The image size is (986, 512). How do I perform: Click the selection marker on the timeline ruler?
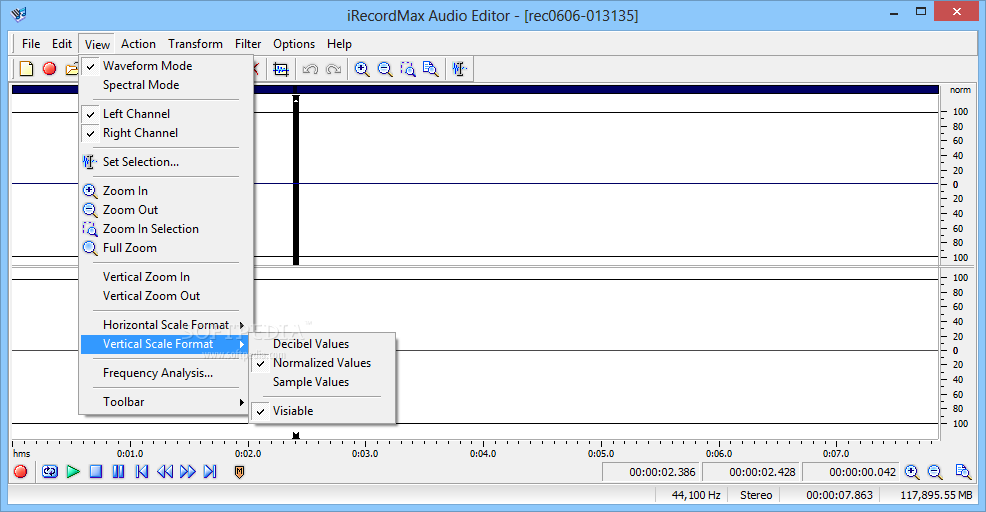(296, 435)
